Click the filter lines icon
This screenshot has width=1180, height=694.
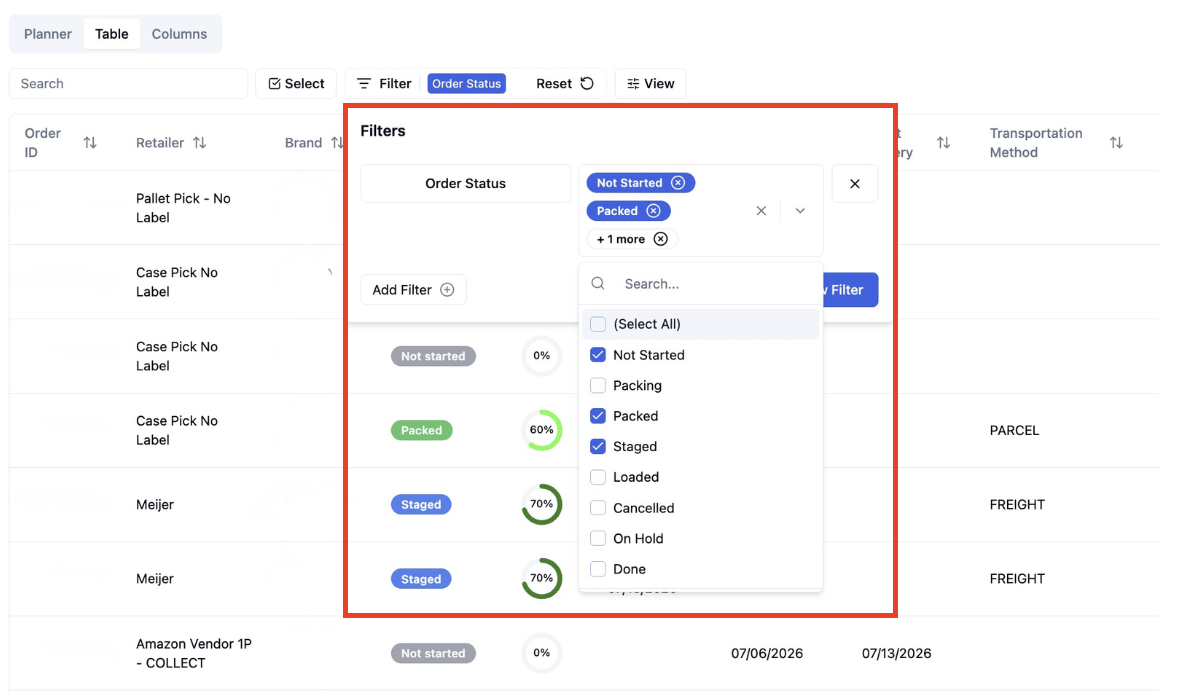[364, 84]
